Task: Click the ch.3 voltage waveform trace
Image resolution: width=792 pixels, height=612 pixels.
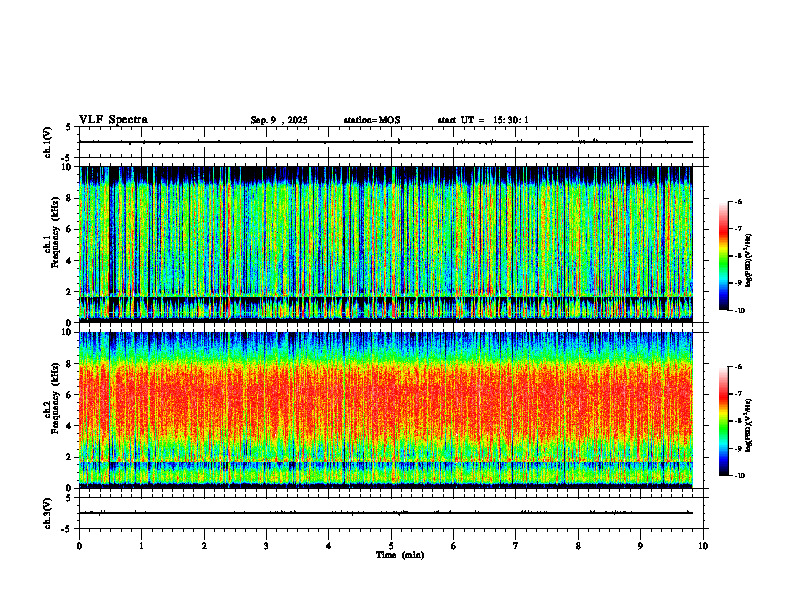Action: click(x=386, y=513)
